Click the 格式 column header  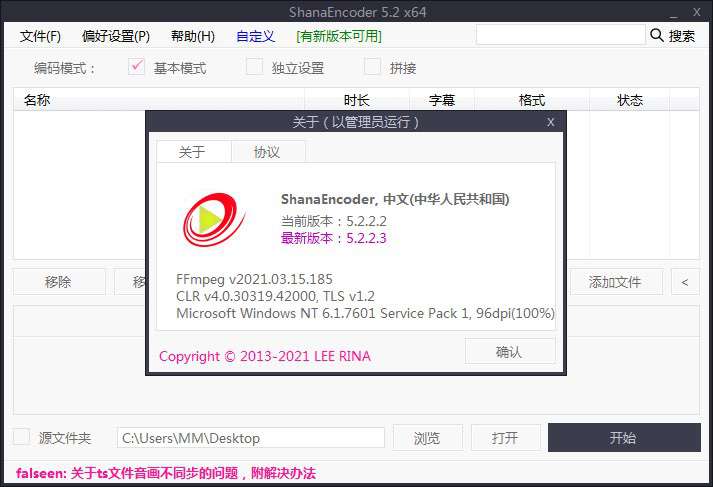point(532,100)
